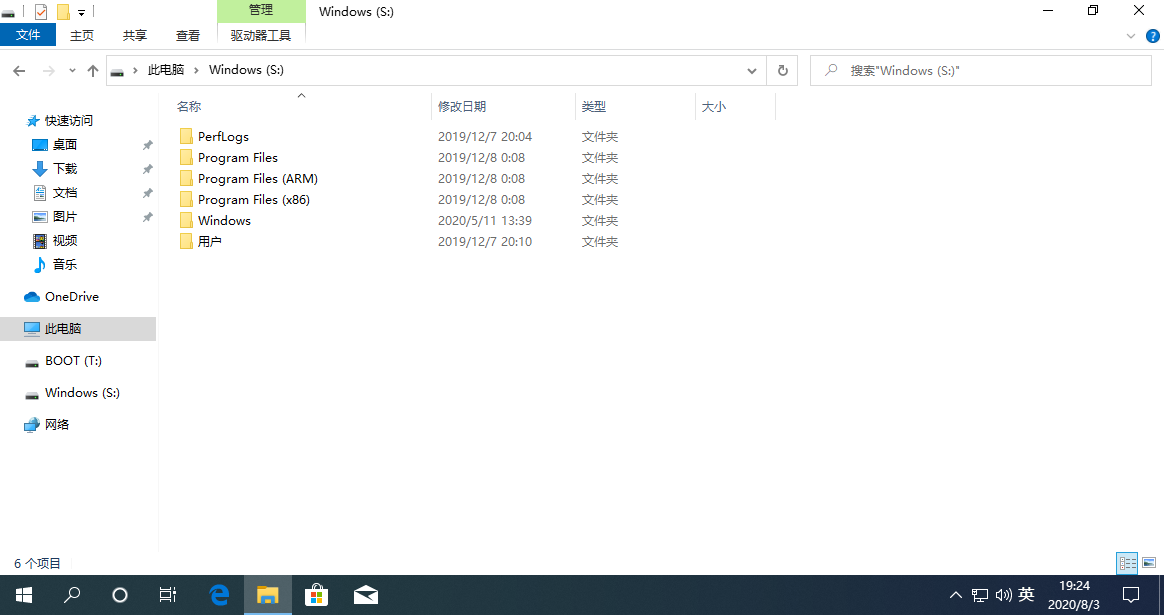Open 桌面 in the navigation pane
This screenshot has height=615, width=1164.
tap(65, 145)
